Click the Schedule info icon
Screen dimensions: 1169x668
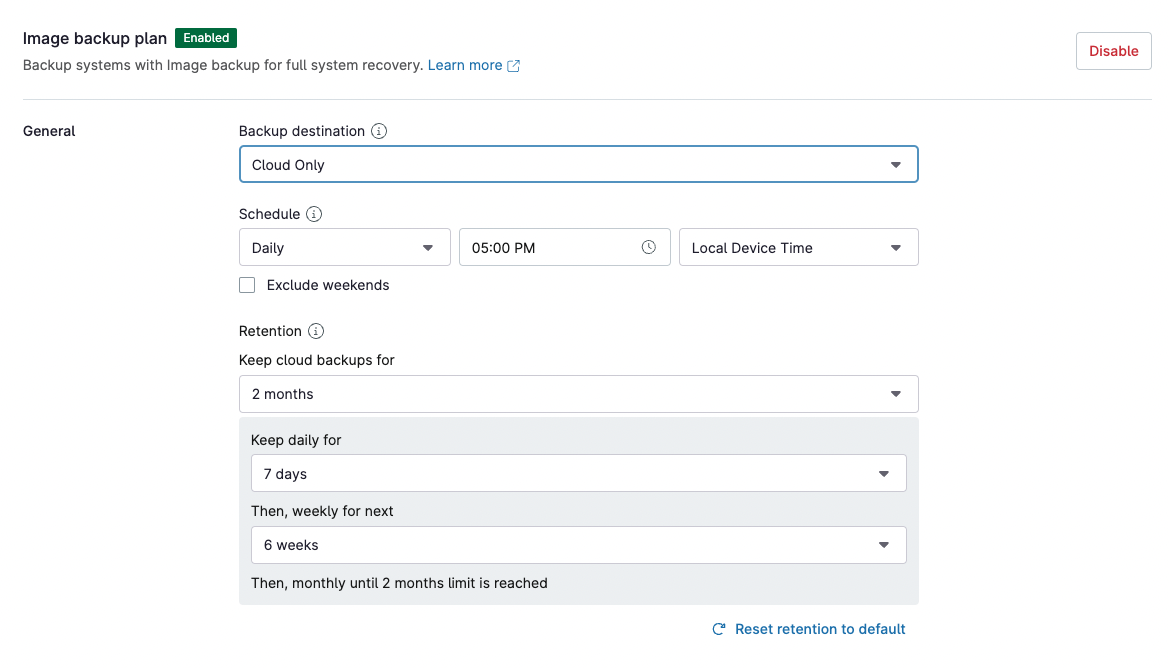pos(311,214)
